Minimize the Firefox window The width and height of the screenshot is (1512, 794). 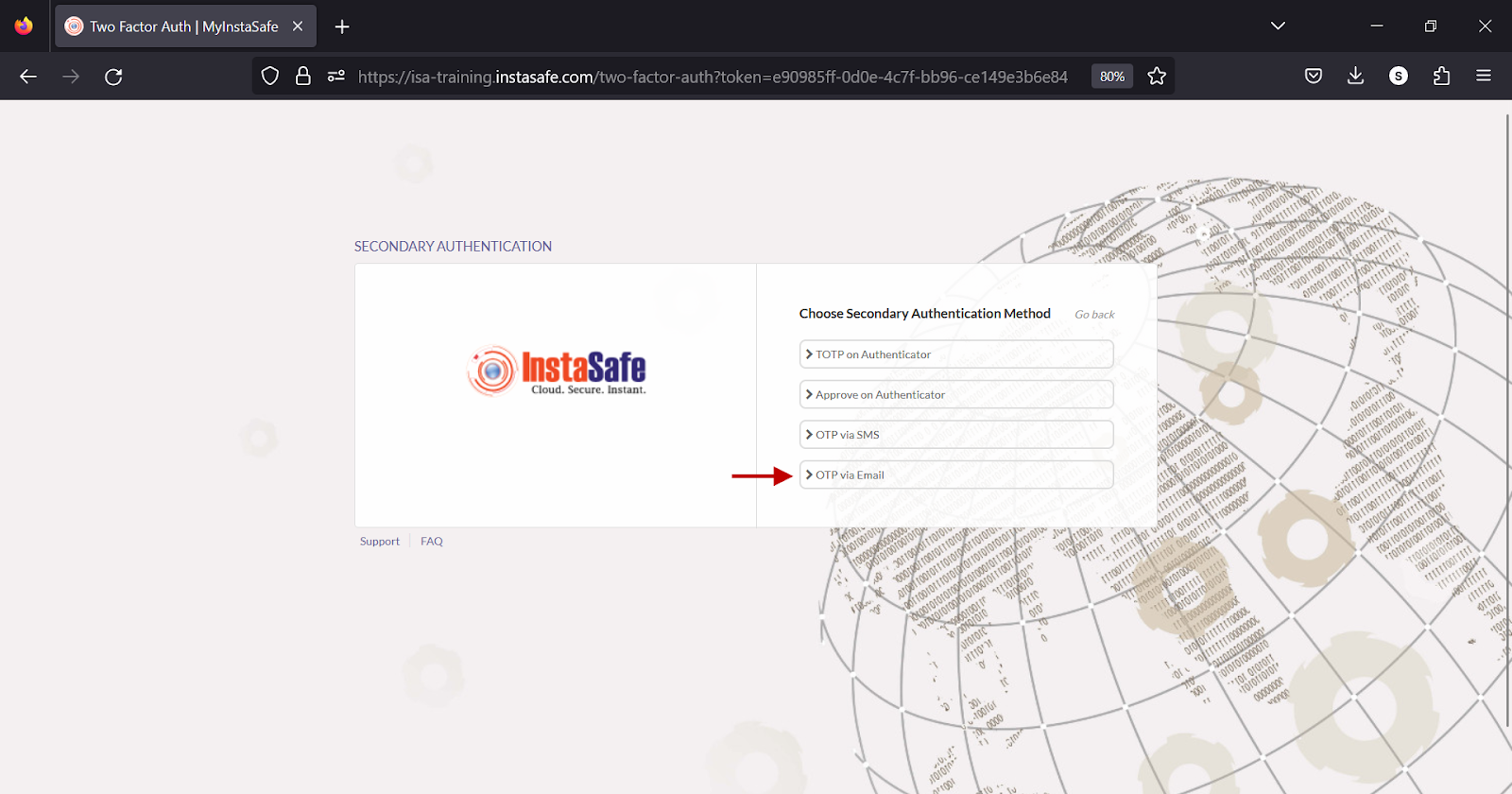[x=1377, y=26]
